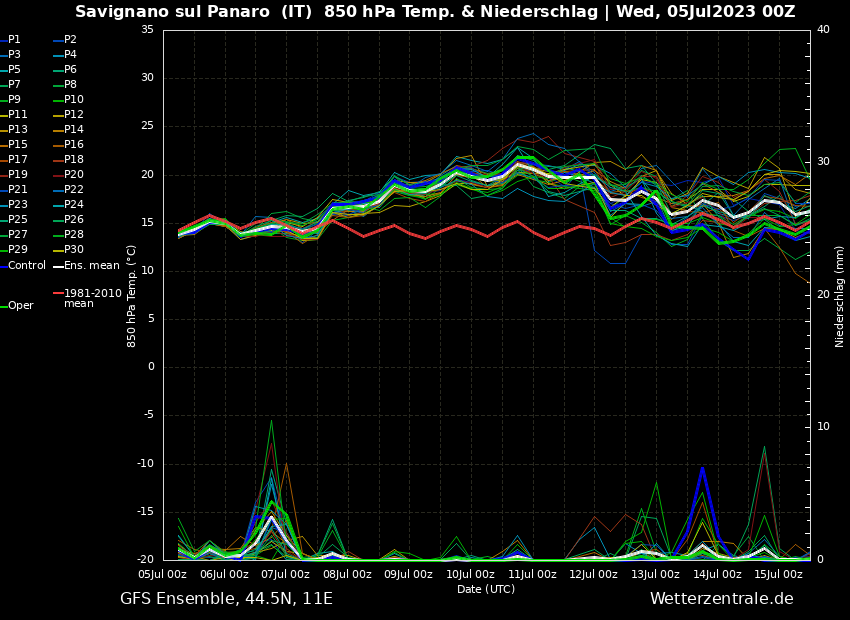Select the P4 legend entry
This screenshot has height=620, width=850.
(70, 55)
